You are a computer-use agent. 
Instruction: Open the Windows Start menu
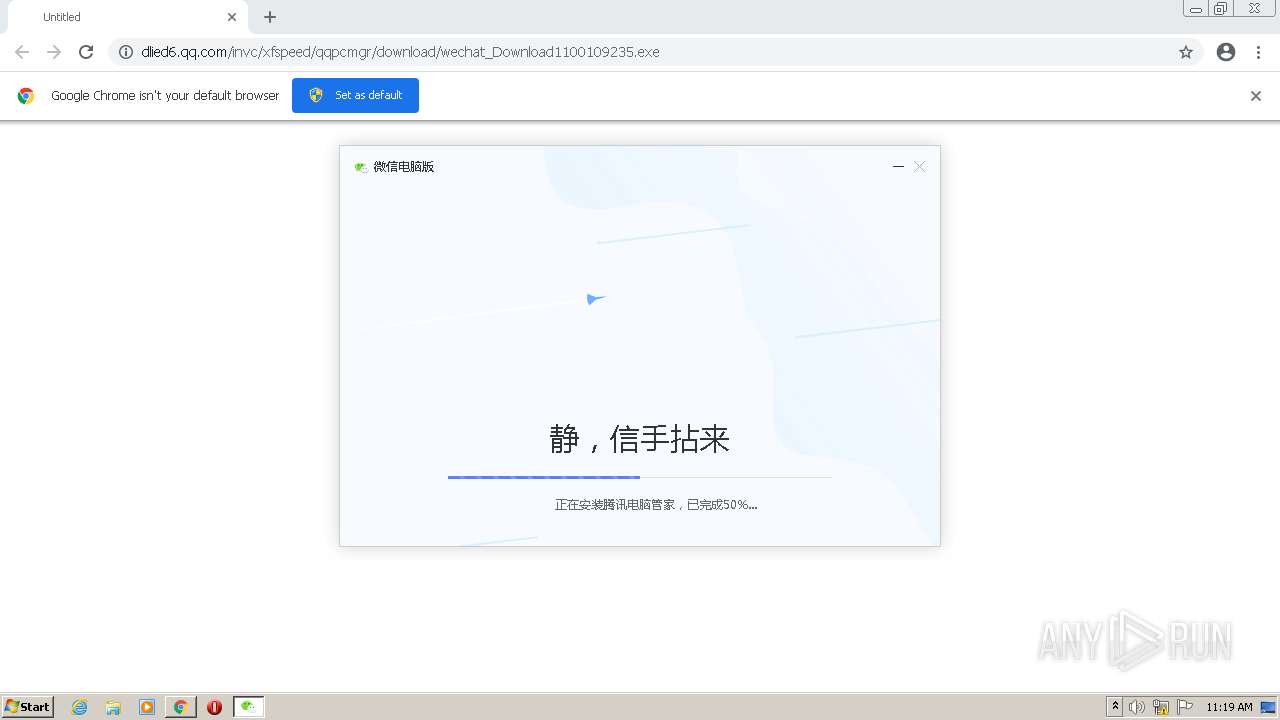[x=28, y=707]
